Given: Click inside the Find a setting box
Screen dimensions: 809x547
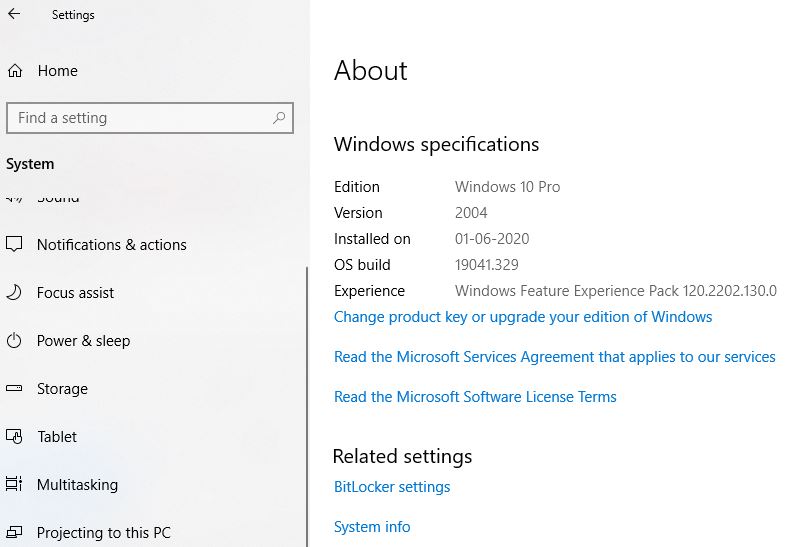Looking at the screenshot, I should coord(150,118).
